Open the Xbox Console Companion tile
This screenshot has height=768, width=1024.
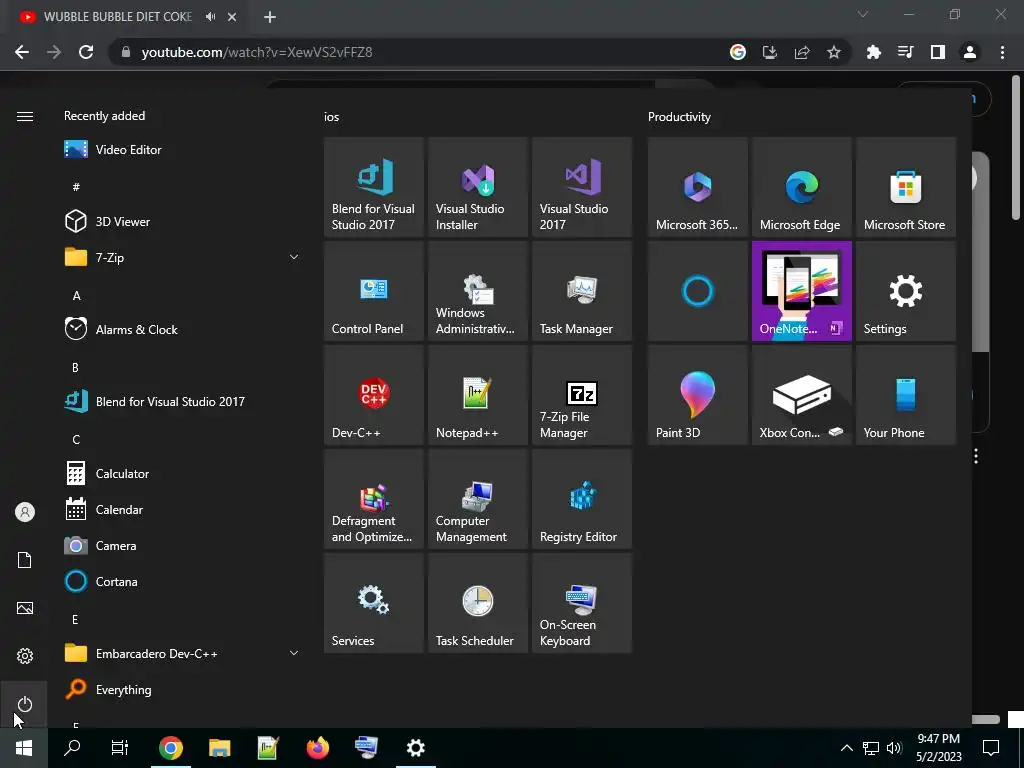[x=801, y=395]
